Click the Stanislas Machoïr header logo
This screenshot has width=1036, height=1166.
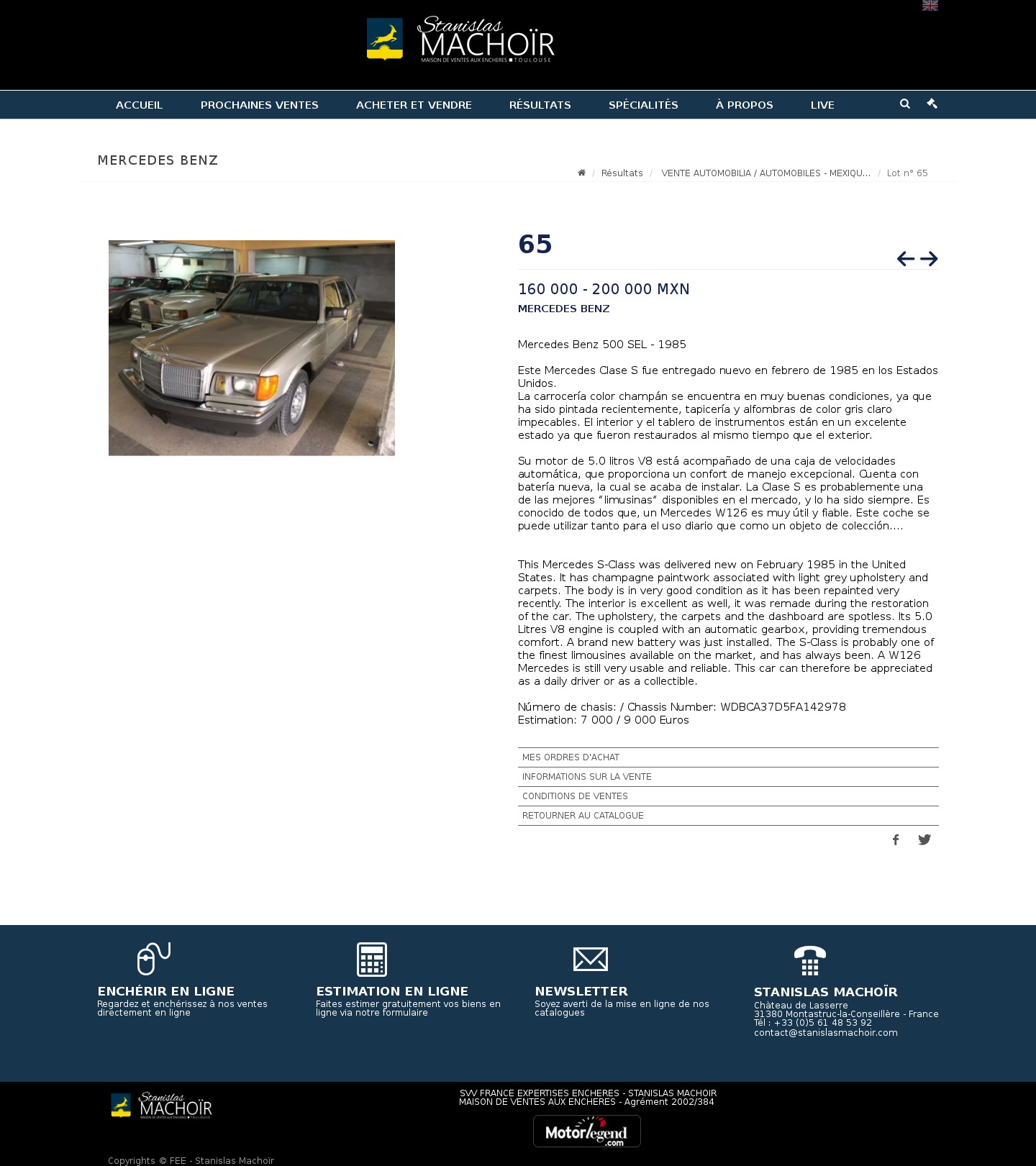pos(460,39)
